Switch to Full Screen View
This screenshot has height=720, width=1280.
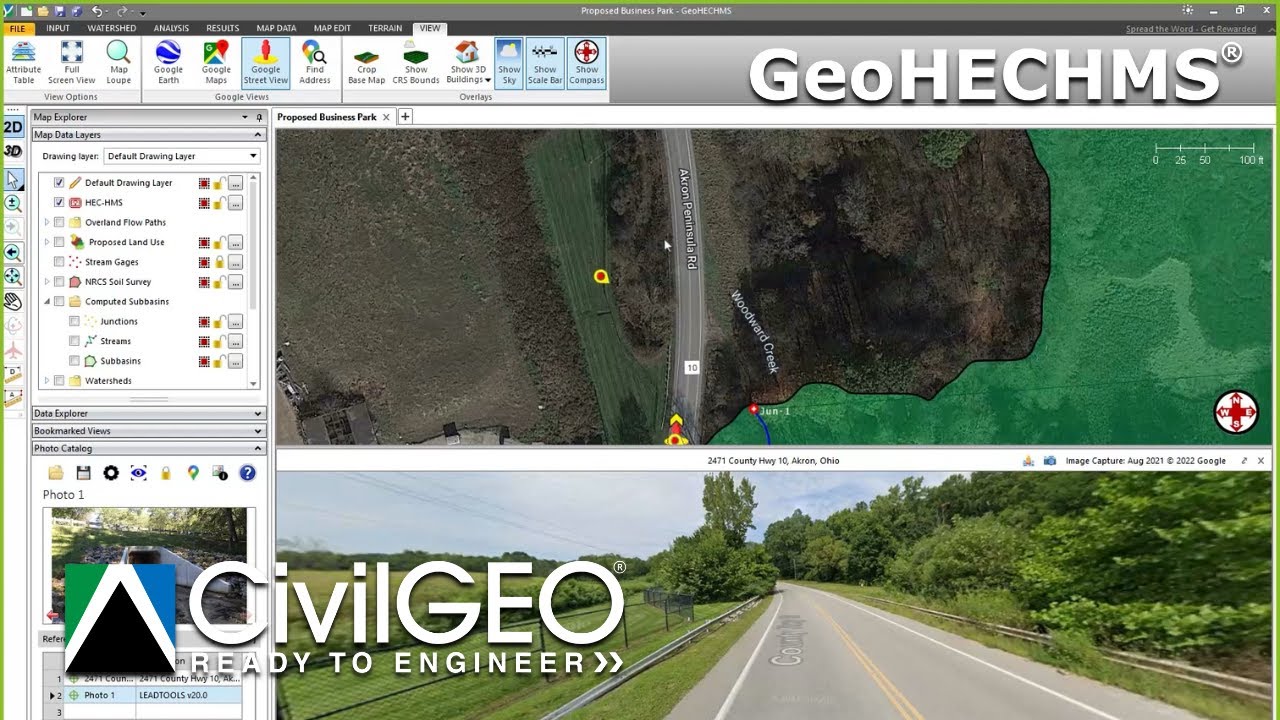(x=72, y=63)
